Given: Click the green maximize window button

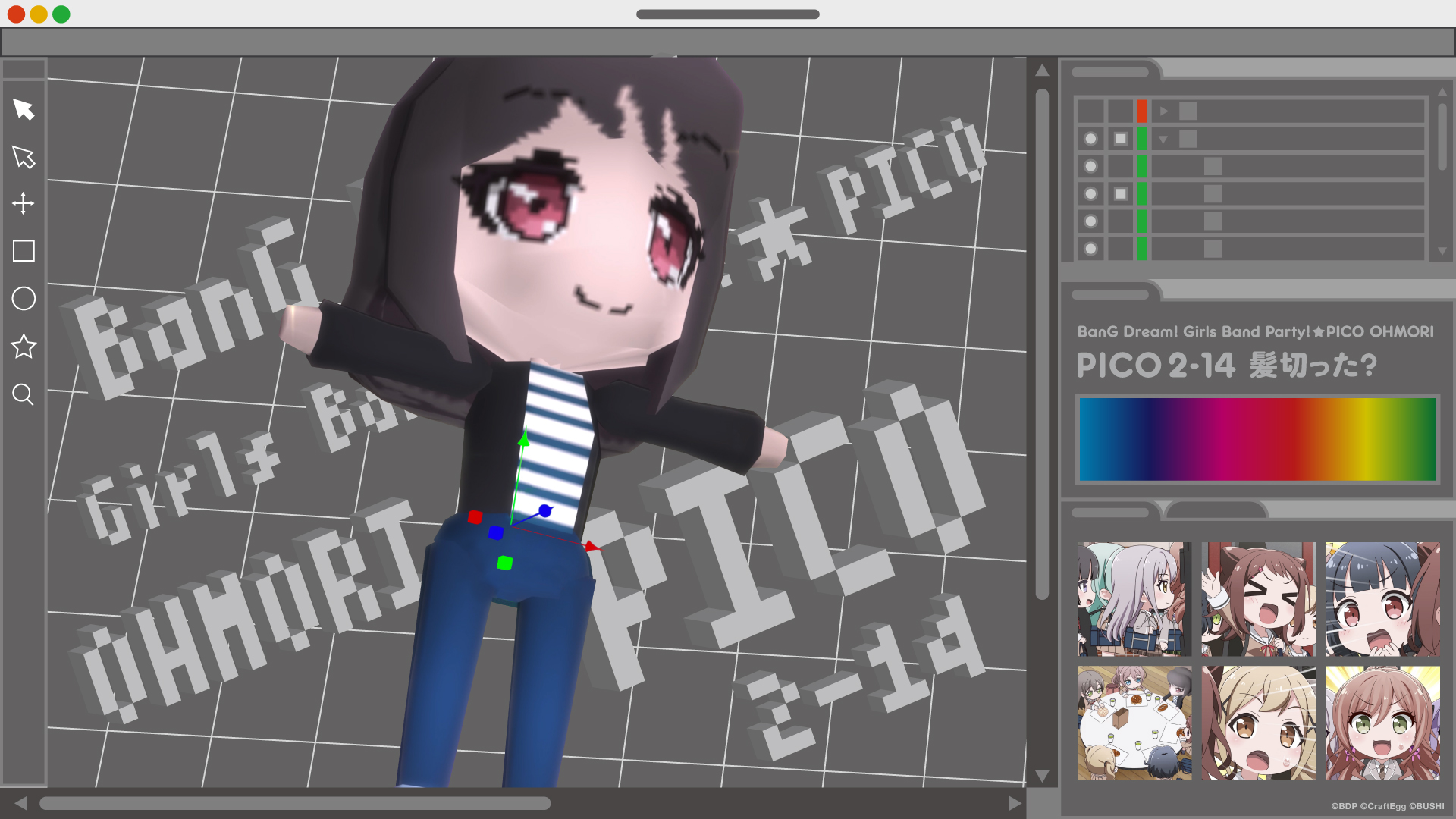Looking at the screenshot, I should tap(61, 14).
